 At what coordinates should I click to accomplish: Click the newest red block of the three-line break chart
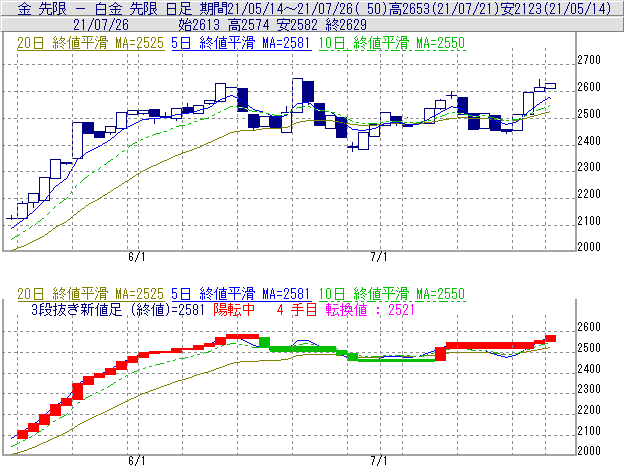(x=550, y=339)
